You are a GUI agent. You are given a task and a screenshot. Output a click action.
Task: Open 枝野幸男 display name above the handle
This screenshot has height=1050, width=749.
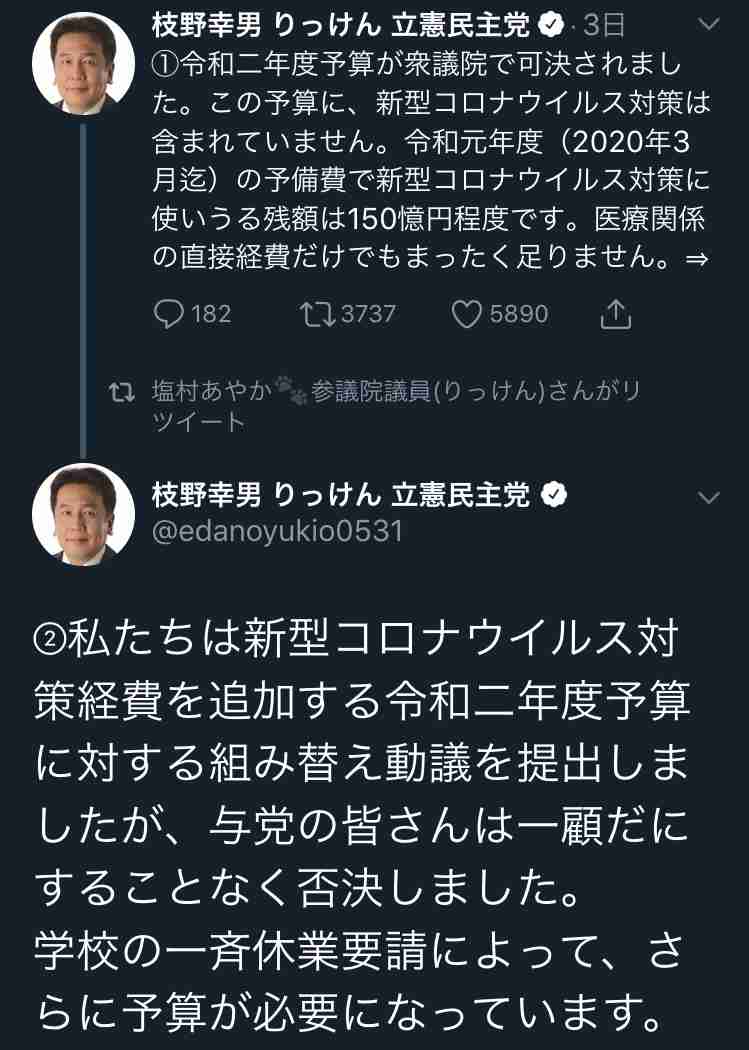[x=342, y=494]
